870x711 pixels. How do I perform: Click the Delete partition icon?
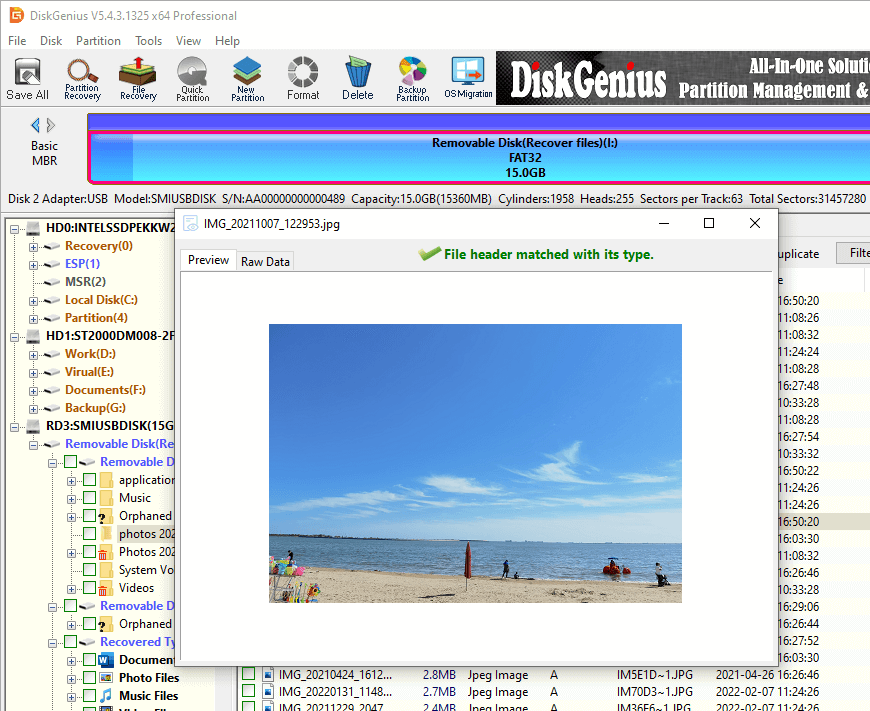click(357, 78)
